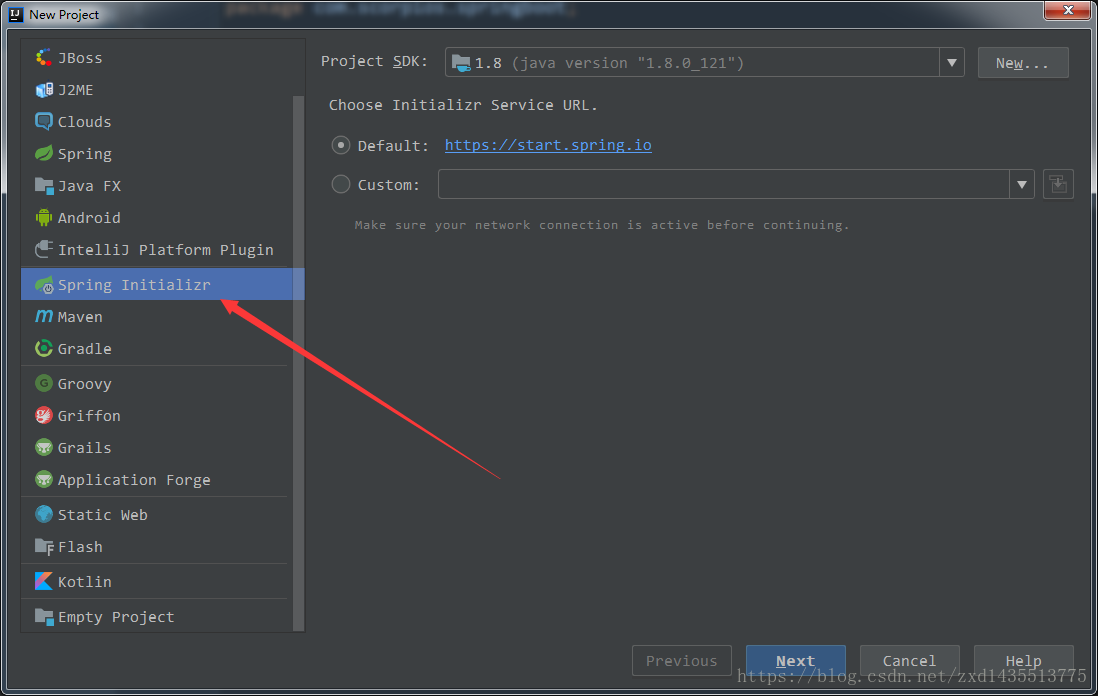Click the Empty Project folder icon
The image size is (1098, 696).
[x=43, y=616]
